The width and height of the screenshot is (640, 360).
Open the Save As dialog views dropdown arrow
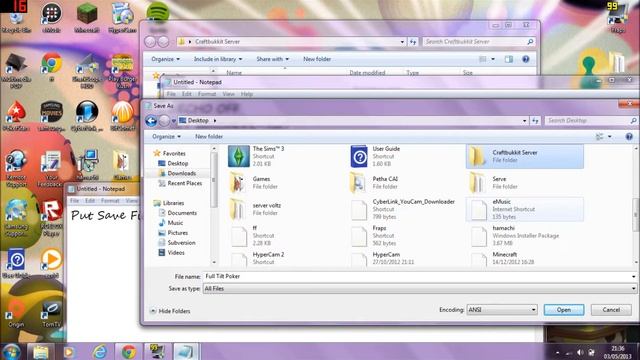click(x=609, y=137)
